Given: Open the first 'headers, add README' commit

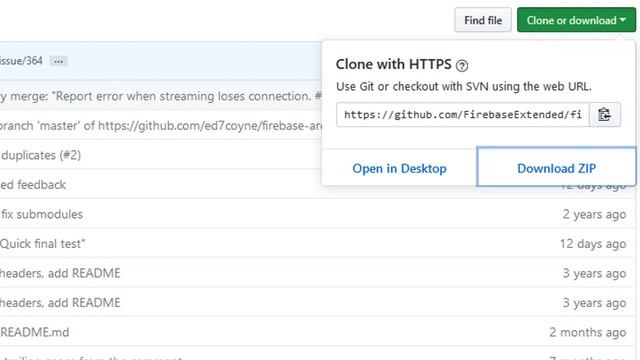Looking at the screenshot, I should click(x=60, y=273).
